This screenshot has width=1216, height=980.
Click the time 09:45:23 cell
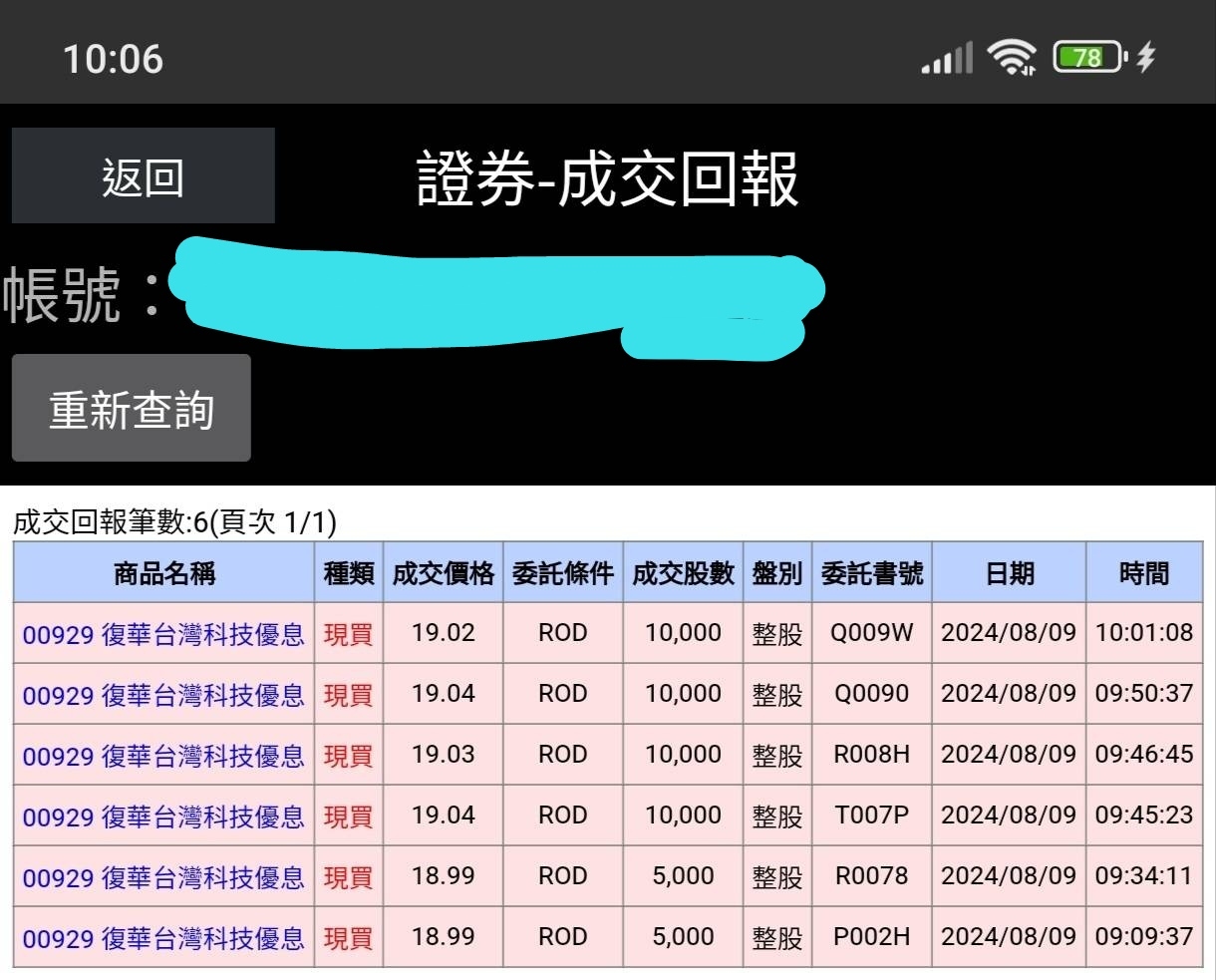click(1144, 816)
